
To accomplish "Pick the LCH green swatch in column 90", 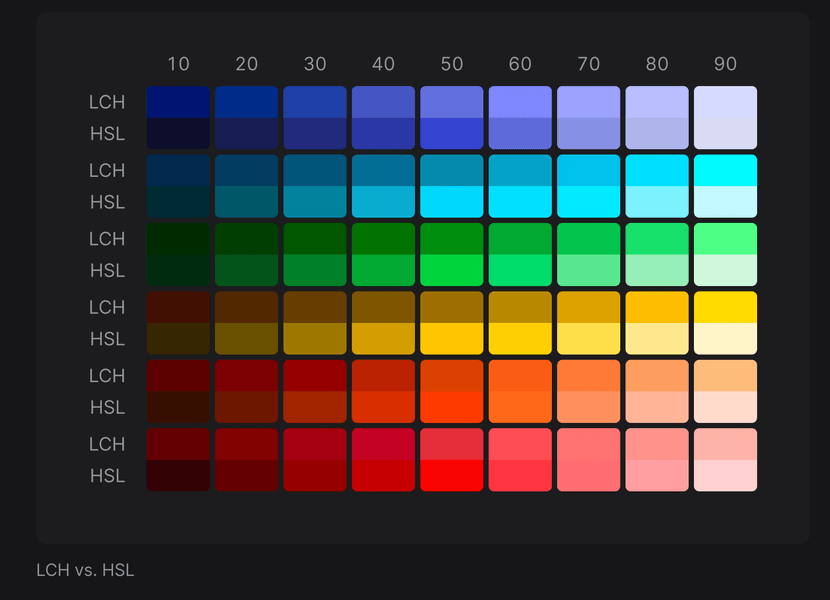I will pyautogui.click(x=725, y=239).
